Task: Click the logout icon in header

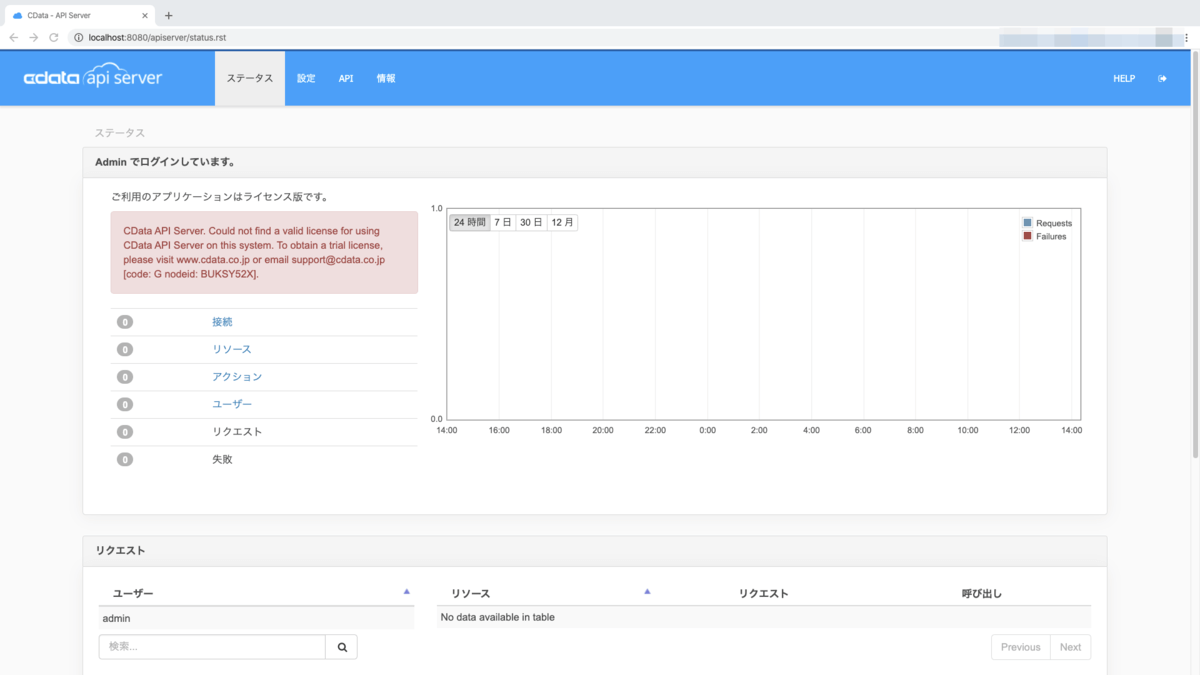Action: pyautogui.click(x=1162, y=79)
